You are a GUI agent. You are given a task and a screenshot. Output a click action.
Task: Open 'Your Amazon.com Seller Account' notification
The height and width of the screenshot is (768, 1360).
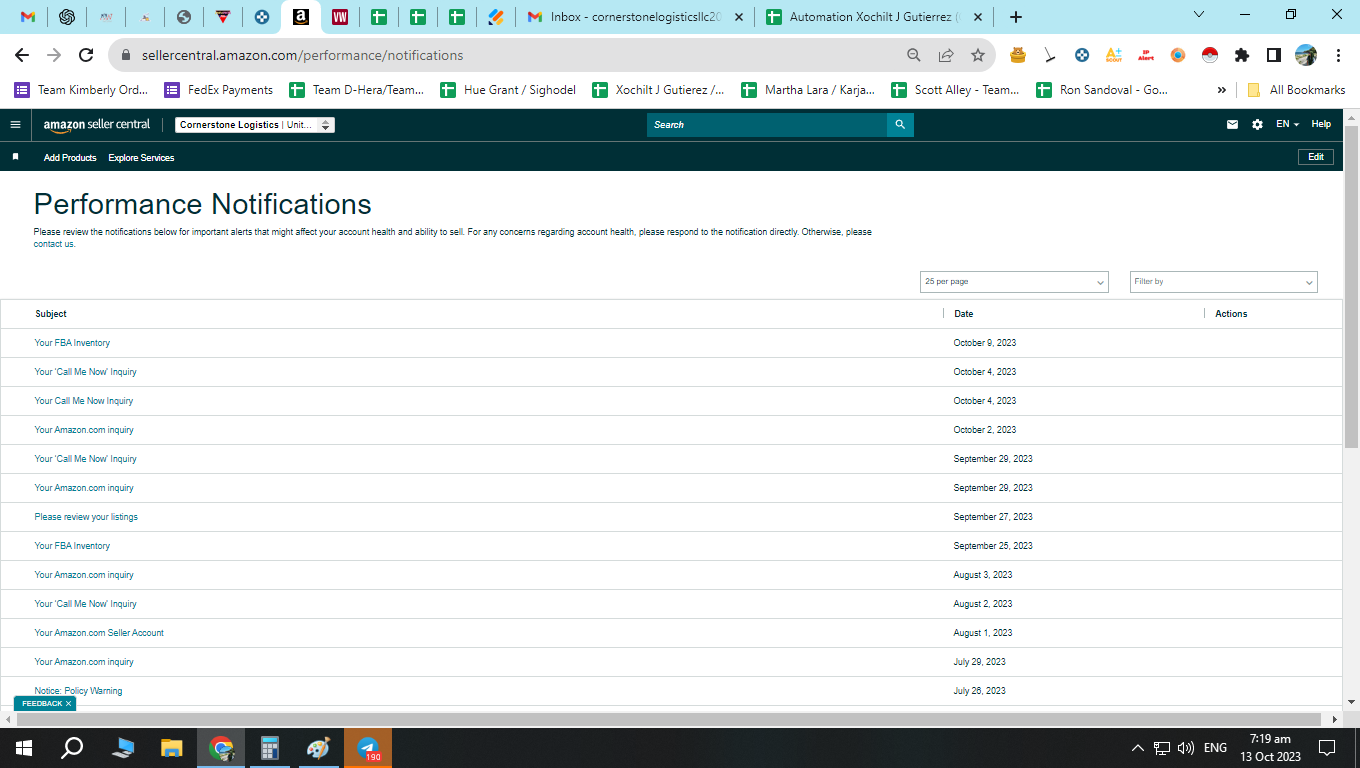pos(99,633)
